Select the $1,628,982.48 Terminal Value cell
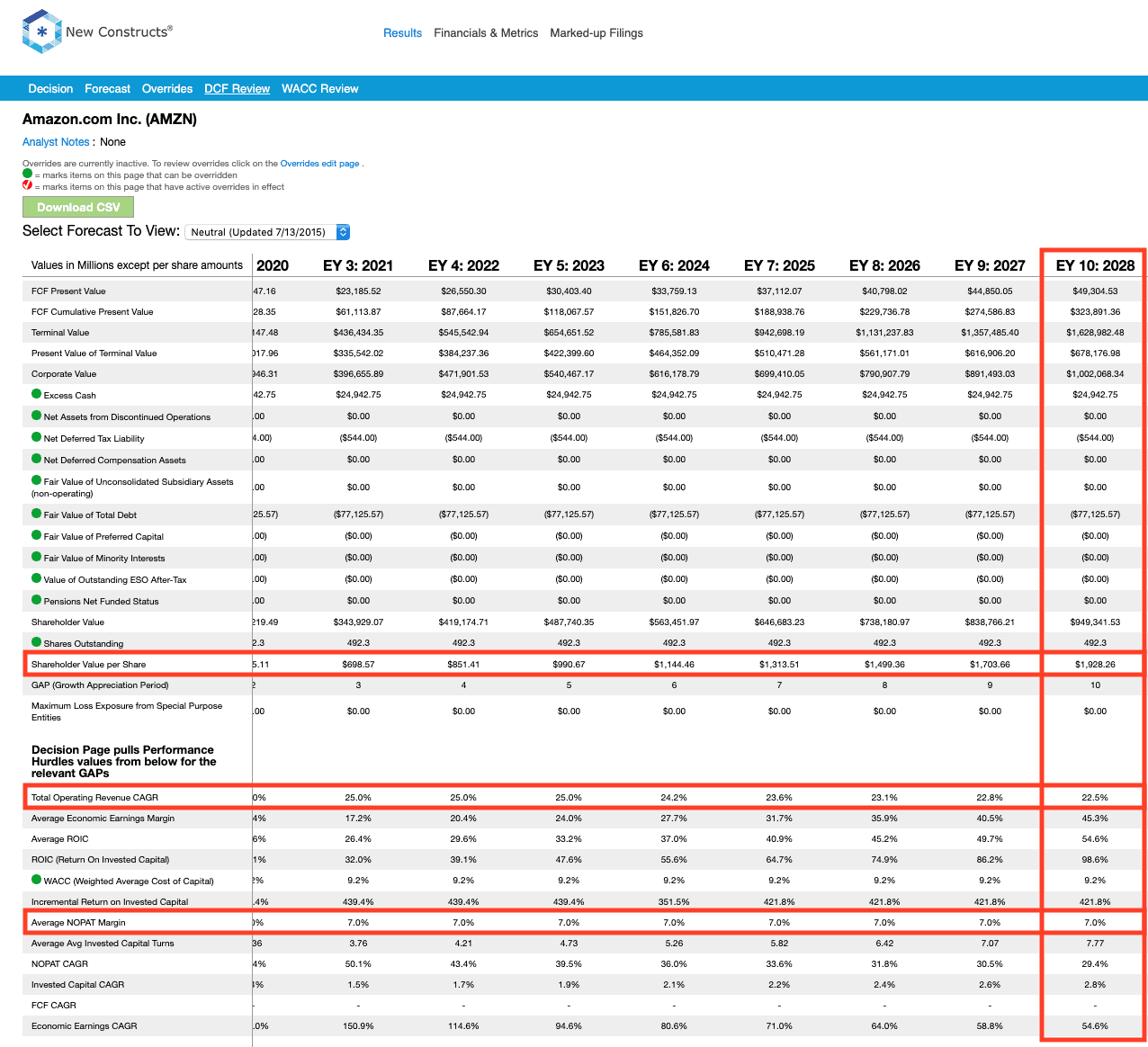 point(1095,333)
